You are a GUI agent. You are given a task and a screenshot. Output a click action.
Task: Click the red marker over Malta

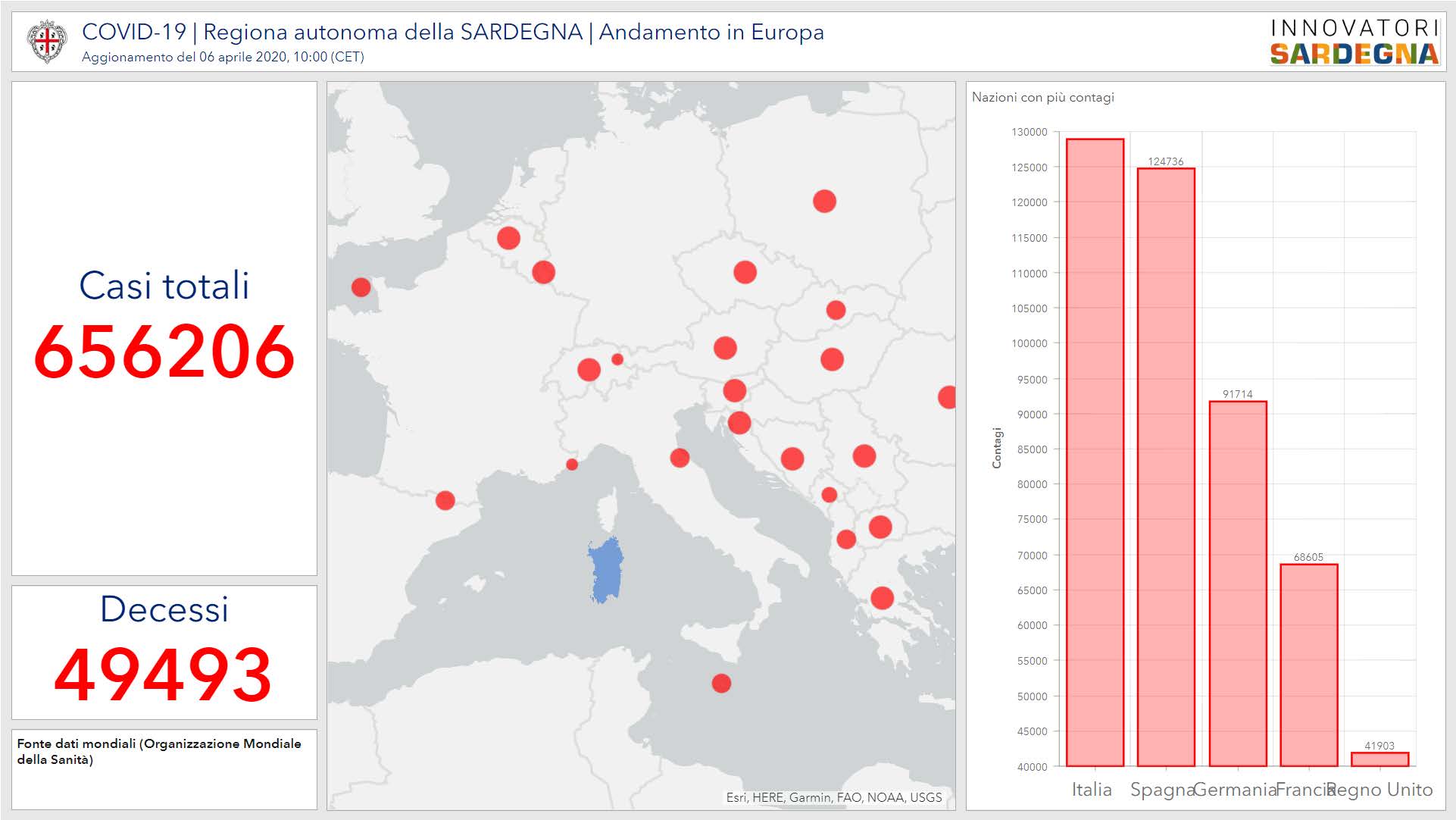(721, 684)
